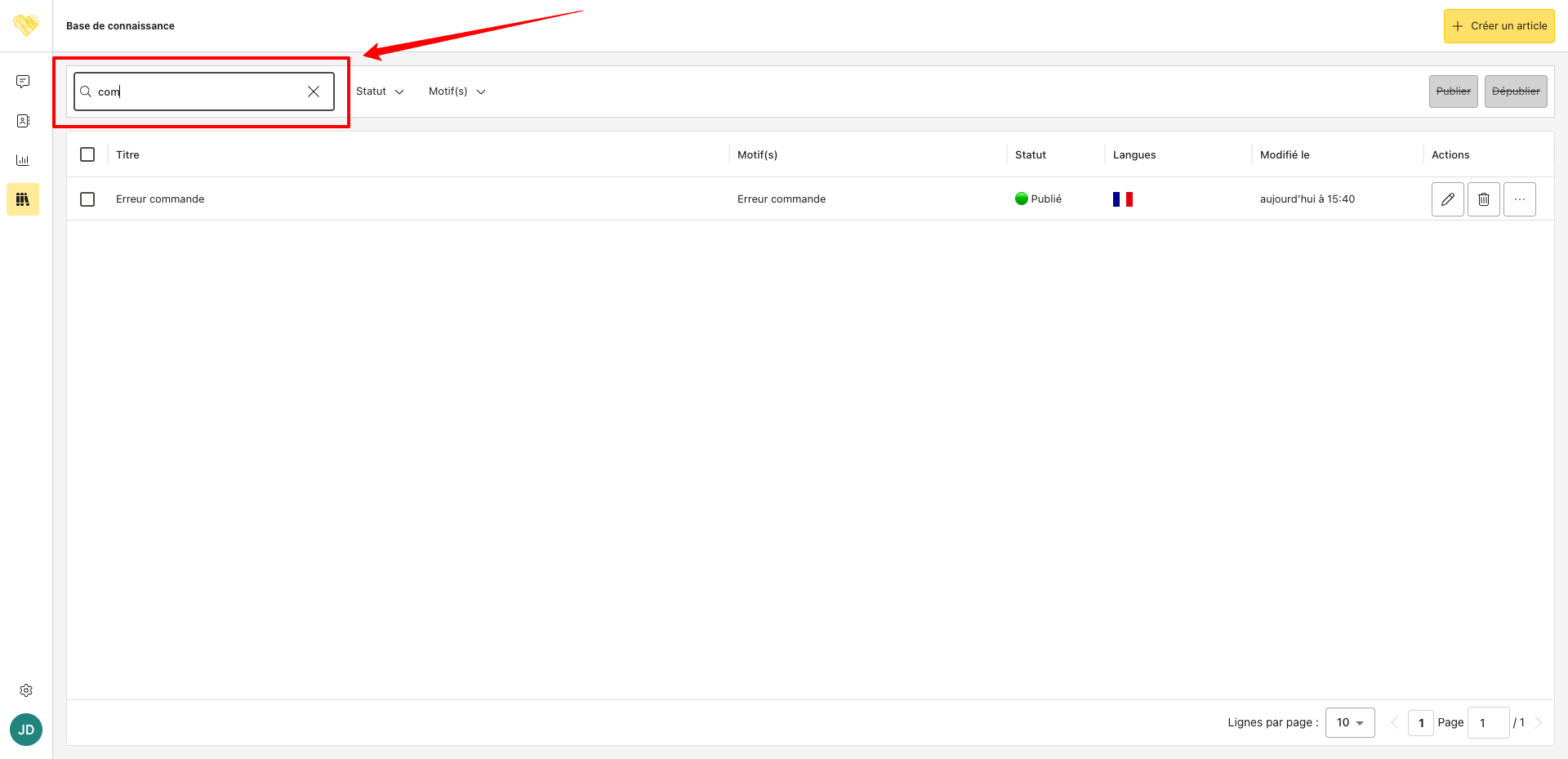This screenshot has height=759, width=1568.
Task: Click the Publier button
Action: pos(1453,92)
